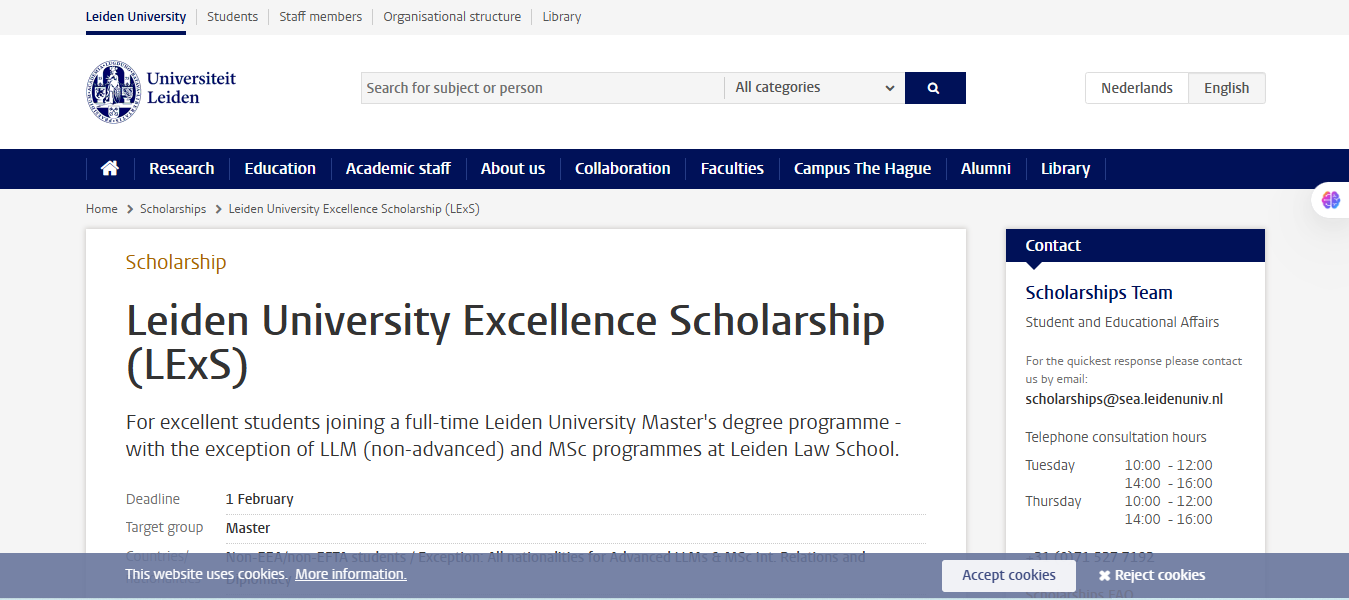Image resolution: width=1349 pixels, height=600 pixels.
Task: Open the Collaboration menu
Action: [623, 168]
